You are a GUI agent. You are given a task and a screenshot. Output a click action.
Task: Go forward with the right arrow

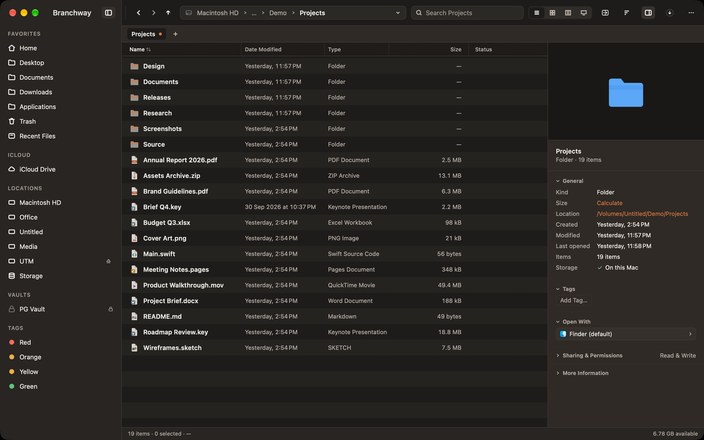click(153, 13)
